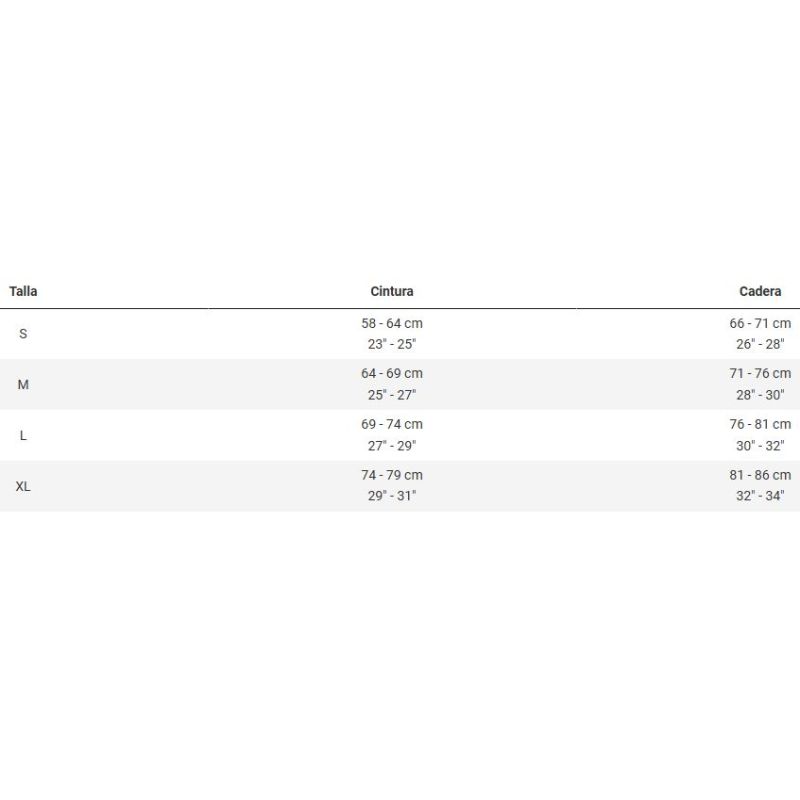800x800 pixels.
Task: Click the 81 - 86 cm hip value
Action: tap(760, 475)
